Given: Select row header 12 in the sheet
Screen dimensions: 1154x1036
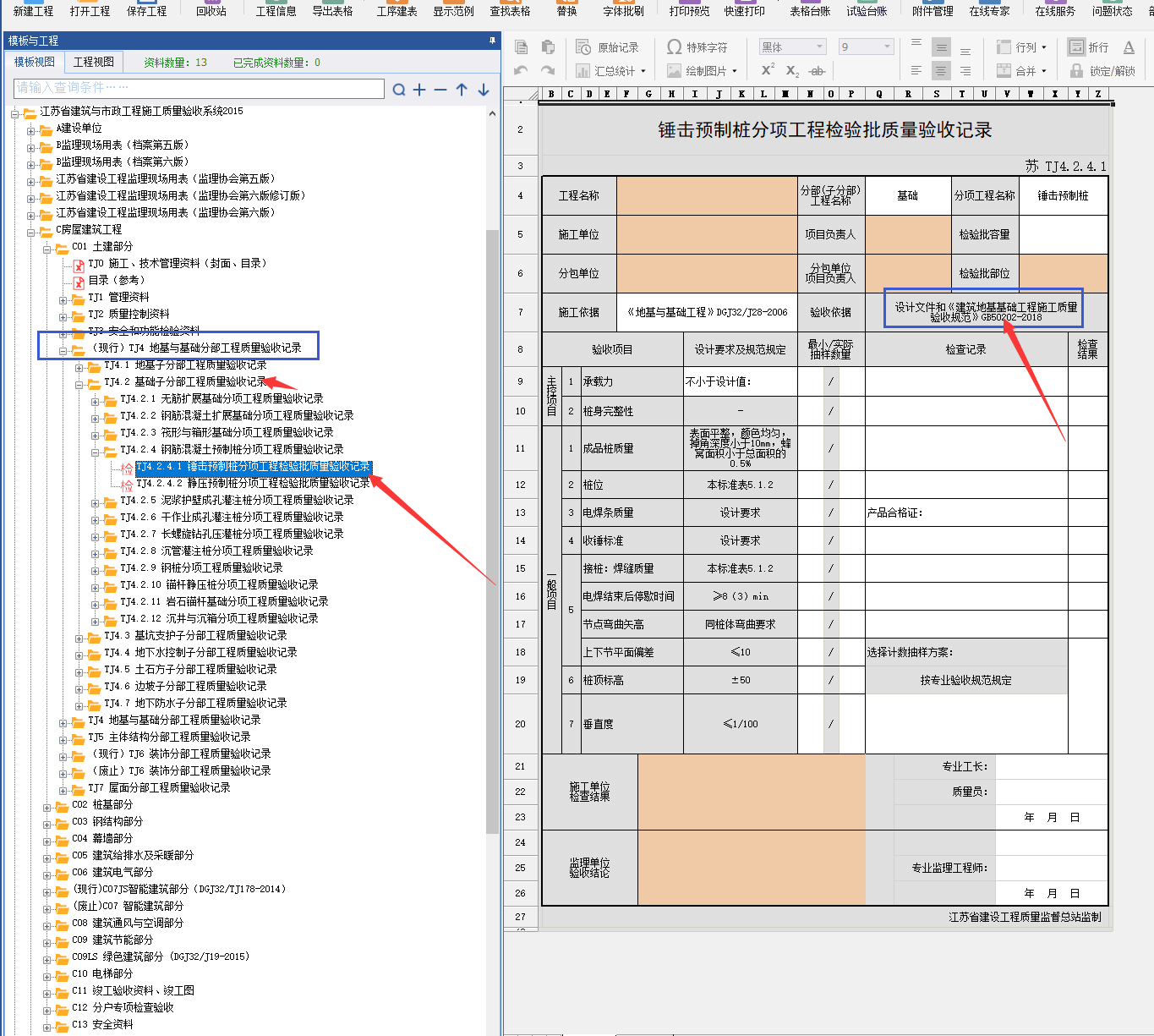Looking at the screenshot, I should (521, 485).
